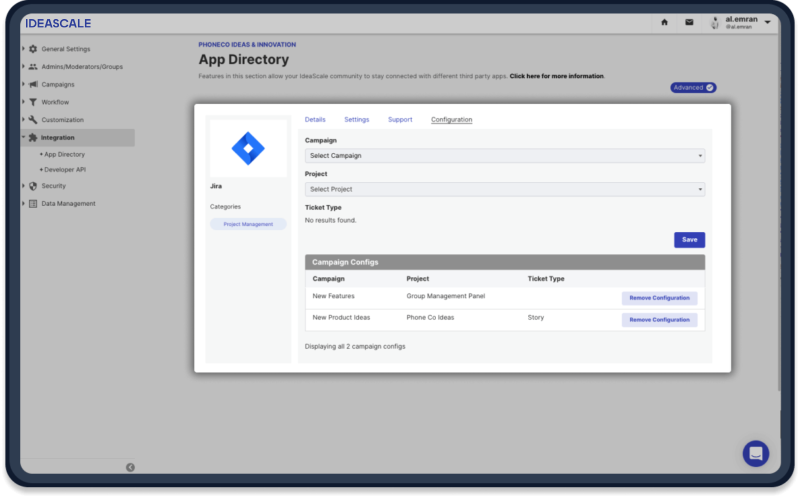Click the General Settings gear icon

33,49
